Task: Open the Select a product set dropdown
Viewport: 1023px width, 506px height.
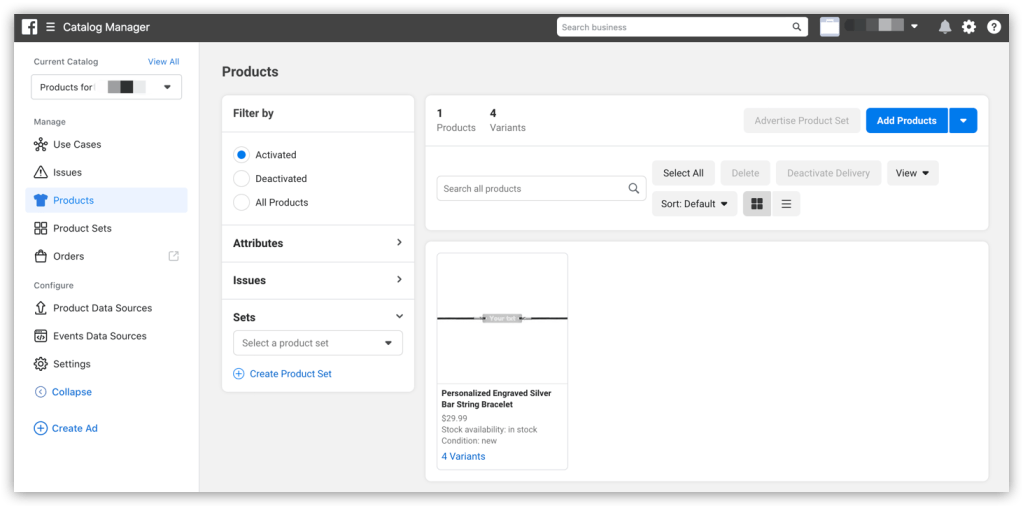Action: (317, 343)
